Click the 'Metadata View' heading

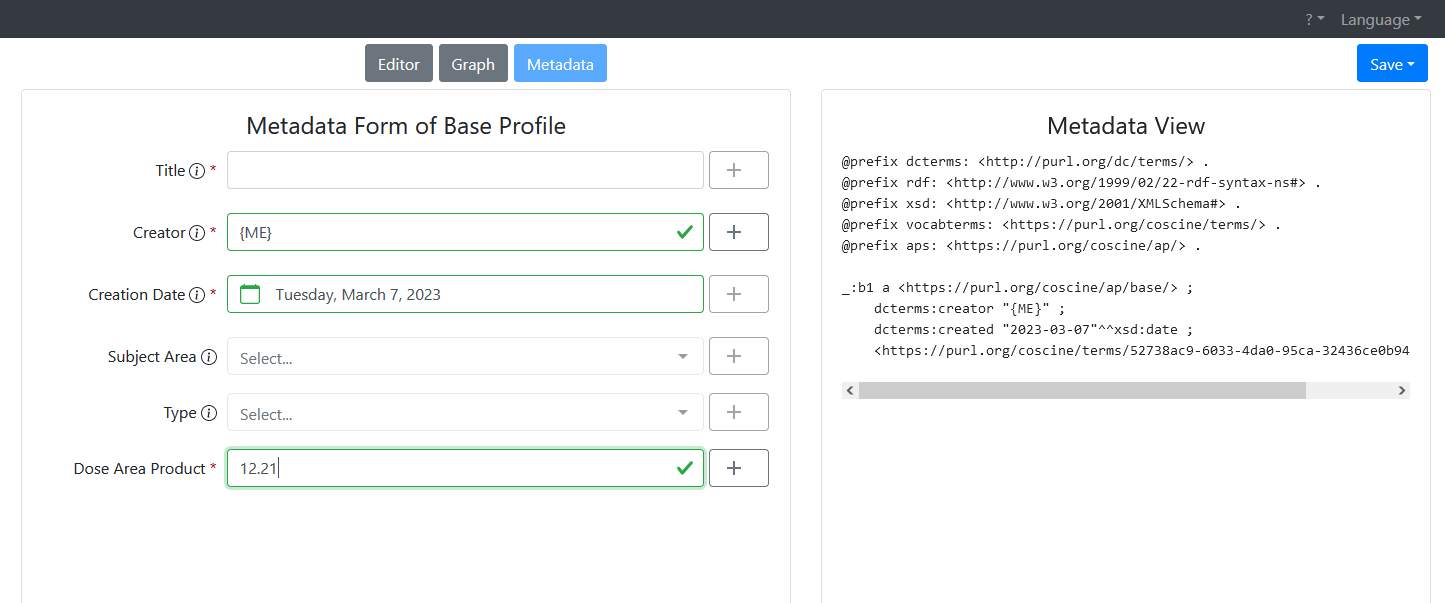click(1126, 126)
